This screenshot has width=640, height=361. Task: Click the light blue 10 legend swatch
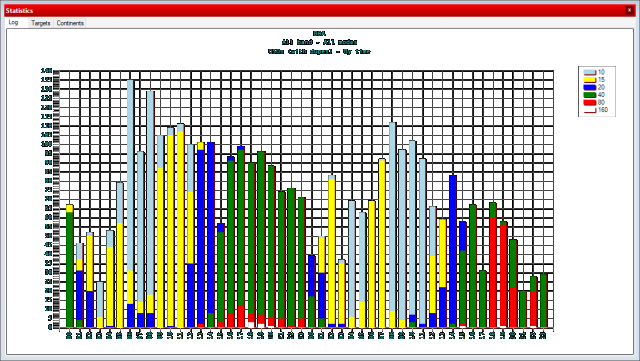589,72
